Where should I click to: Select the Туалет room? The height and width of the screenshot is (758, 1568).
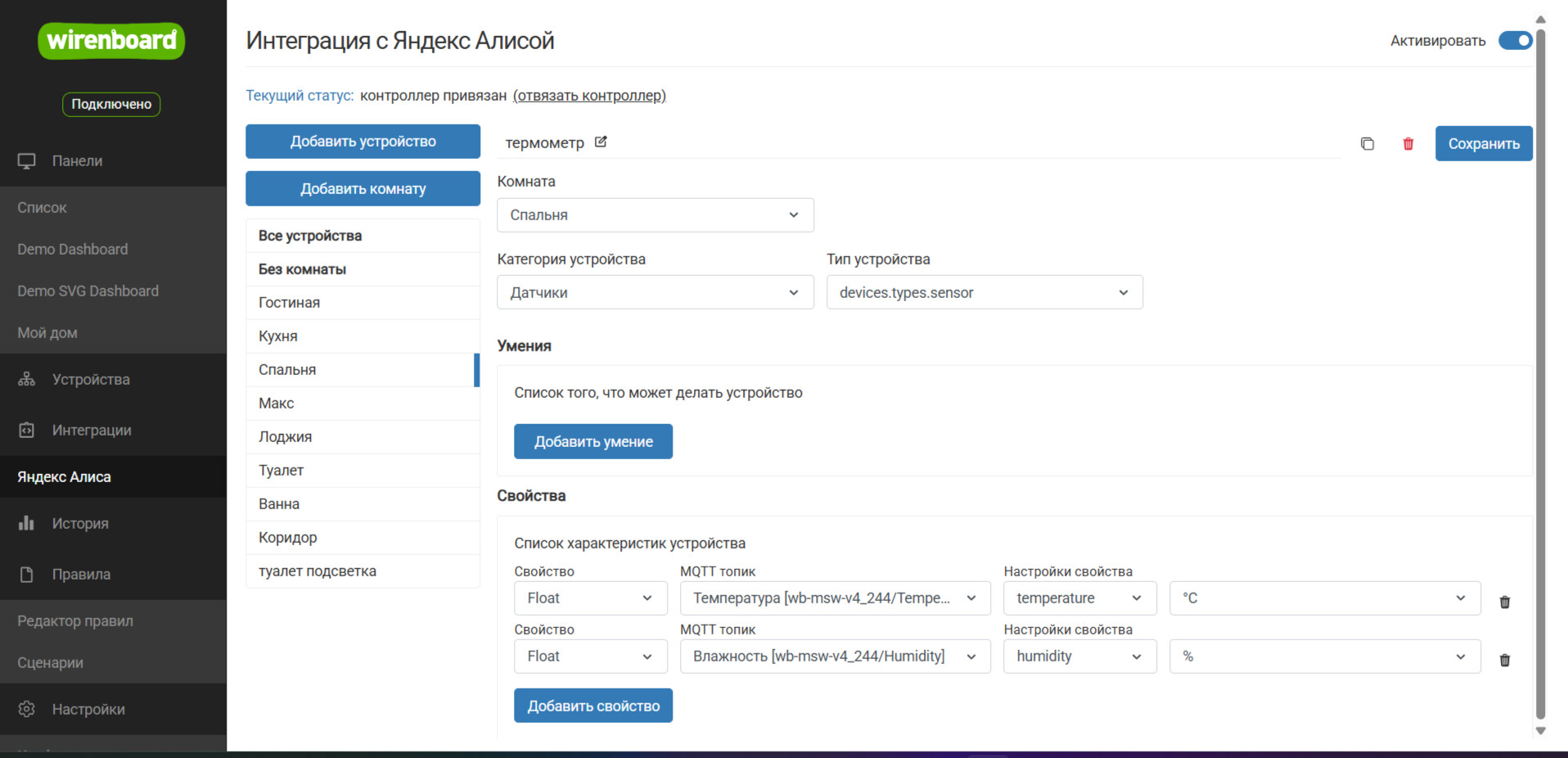363,471
